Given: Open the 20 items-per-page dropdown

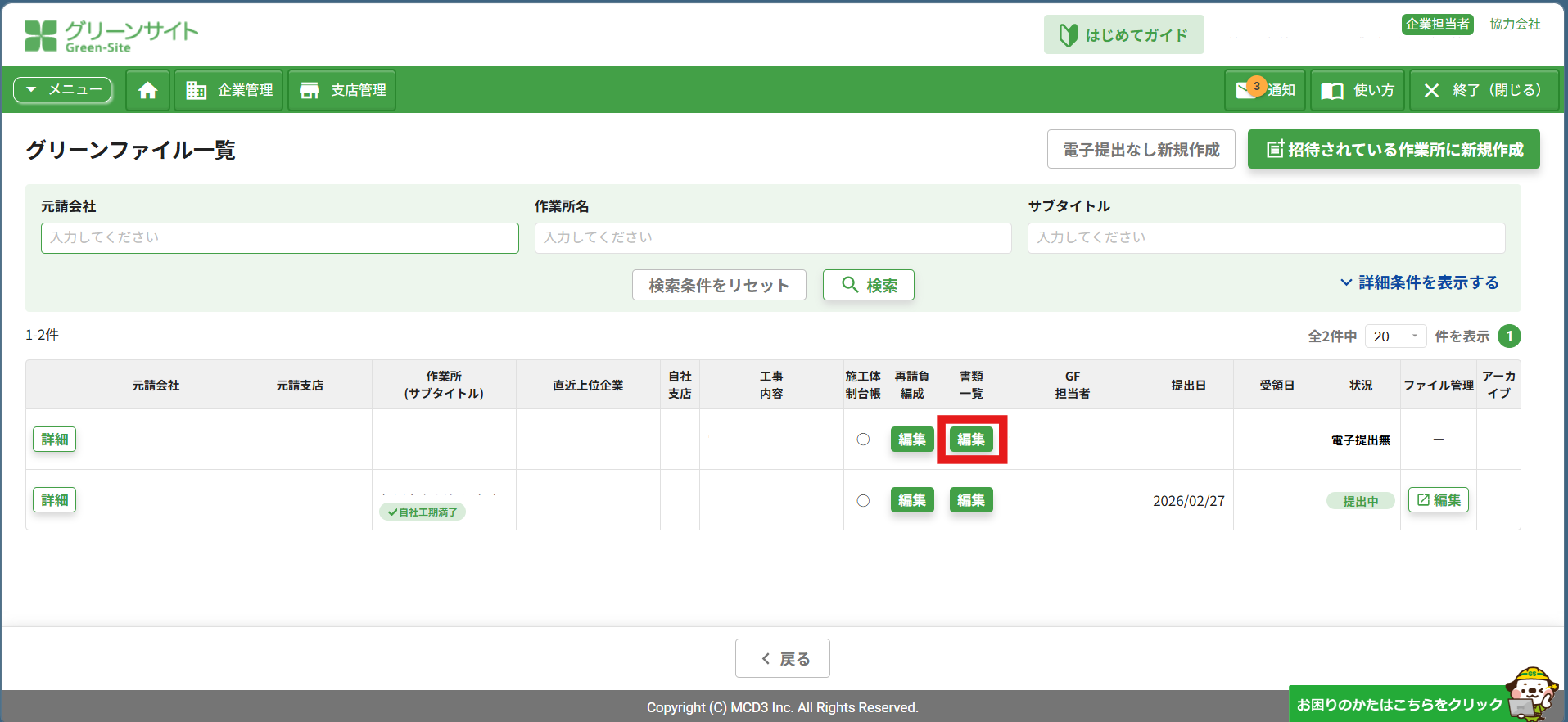Looking at the screenshot, I should (x=1395, y=336).
